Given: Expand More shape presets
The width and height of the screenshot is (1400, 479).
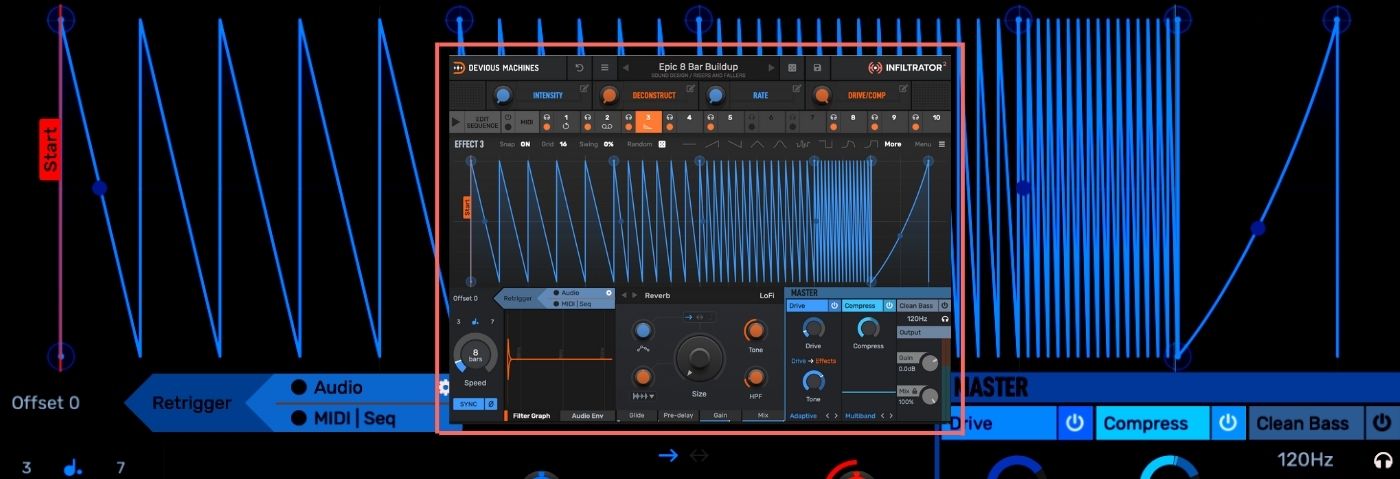Looking at the screenshot, I should coord(893,144).
